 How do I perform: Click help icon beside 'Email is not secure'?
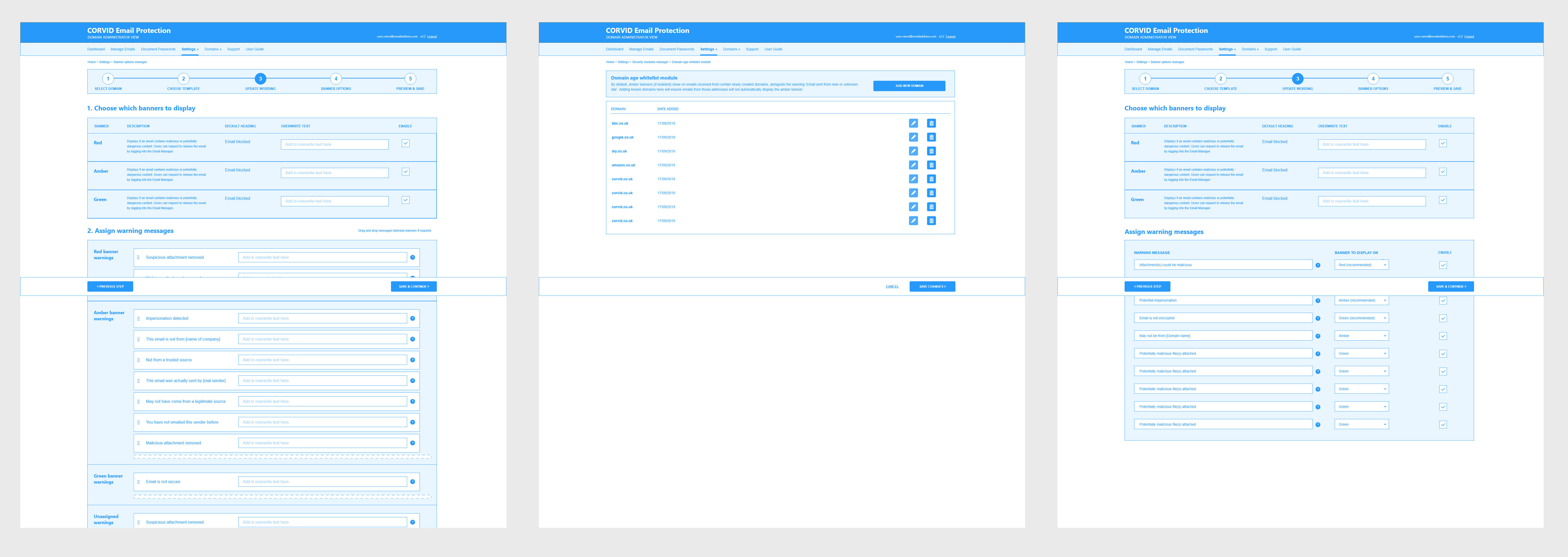click(x=413, y=482)
